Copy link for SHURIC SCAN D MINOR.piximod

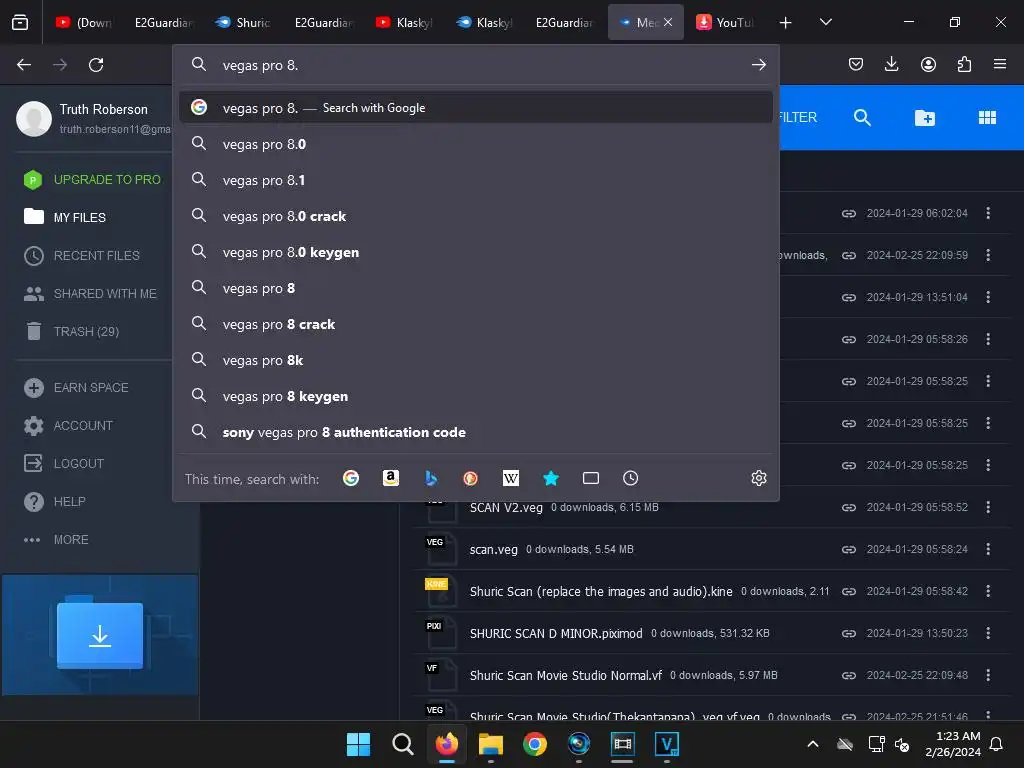click(848, 633)
